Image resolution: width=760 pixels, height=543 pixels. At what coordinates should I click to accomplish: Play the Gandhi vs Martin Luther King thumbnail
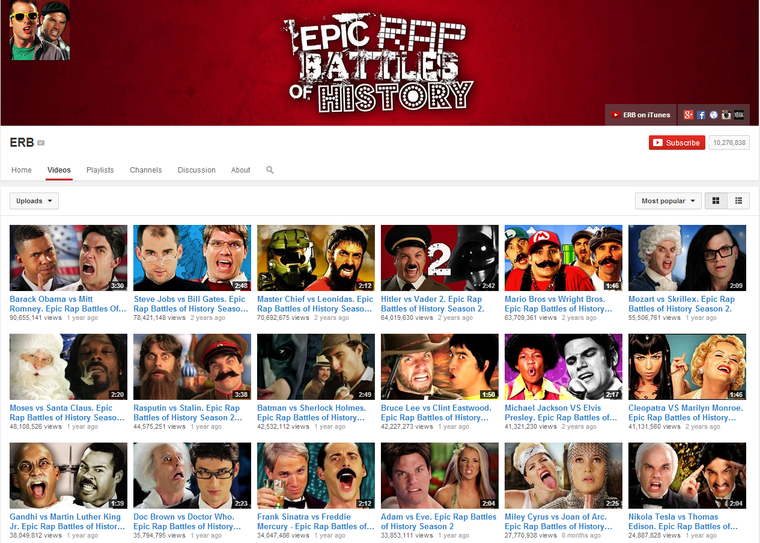(68, 475)
